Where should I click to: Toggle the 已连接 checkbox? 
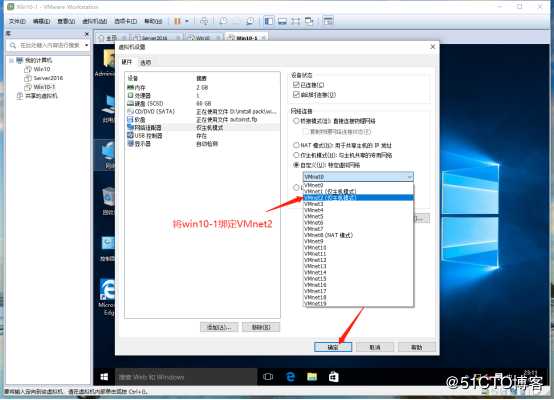296,85
